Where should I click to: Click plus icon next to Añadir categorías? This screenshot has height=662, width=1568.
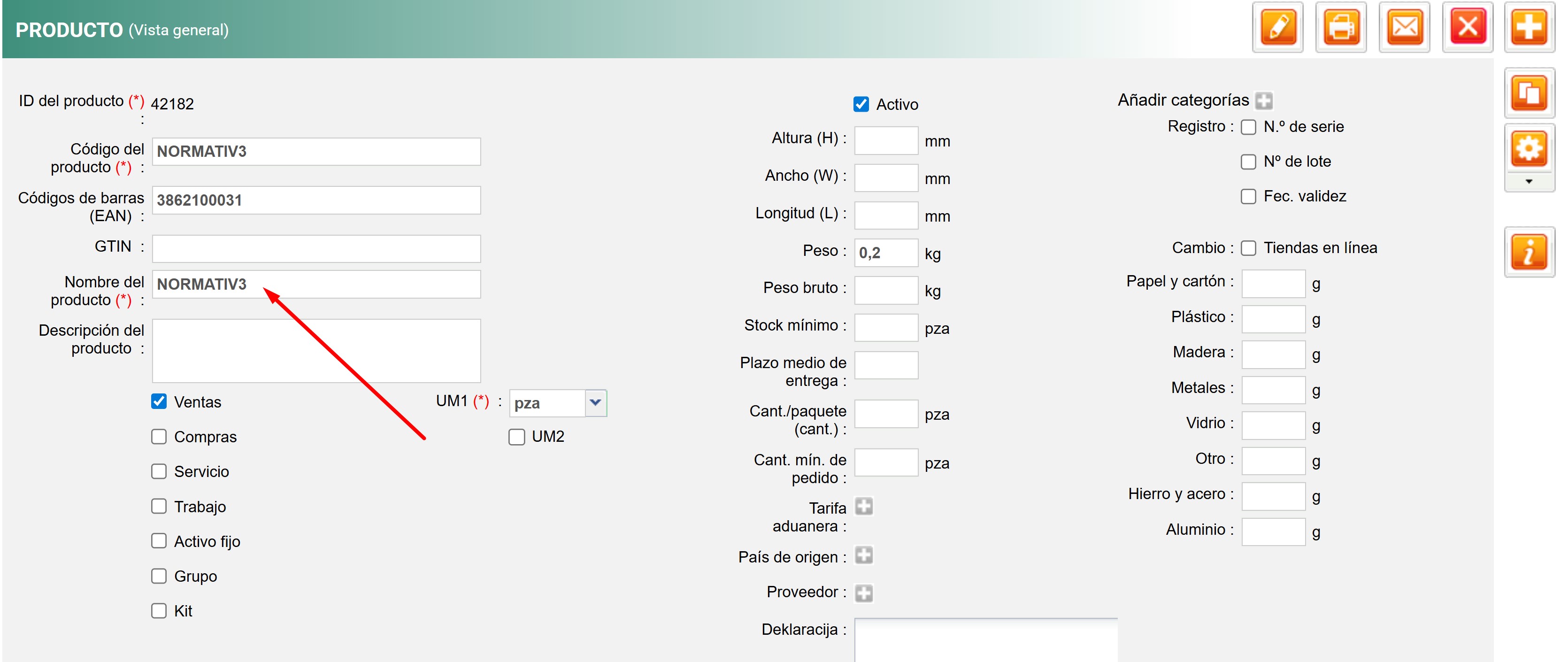pos(1264,100)
